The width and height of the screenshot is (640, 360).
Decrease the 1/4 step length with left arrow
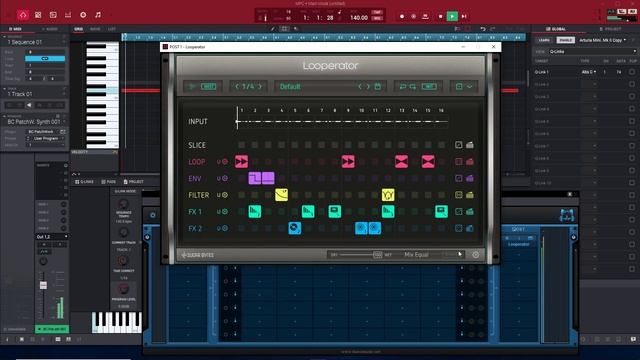click(x=237, y=87)
